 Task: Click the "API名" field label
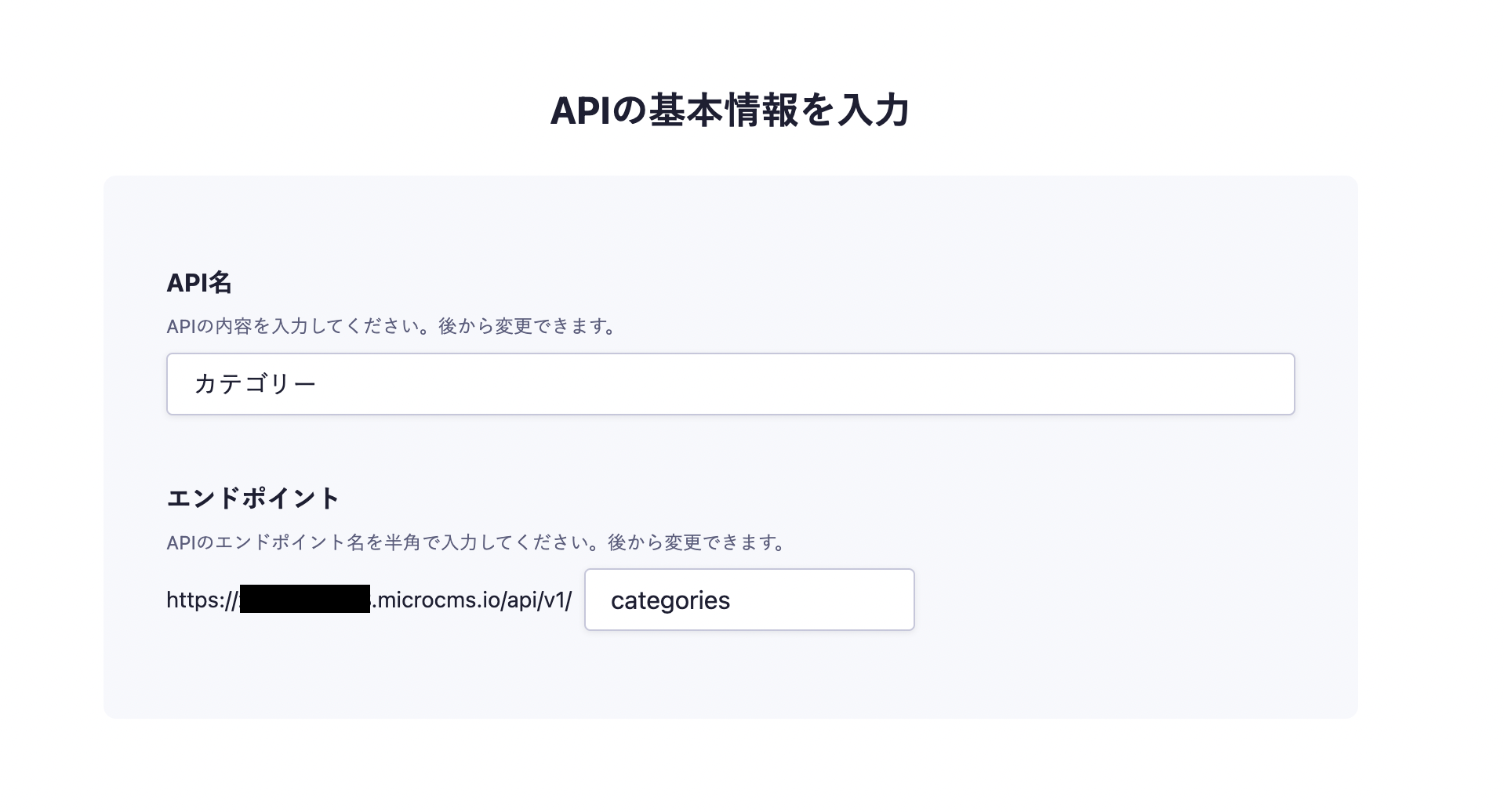pyautogui.click(x=199, y=283)
